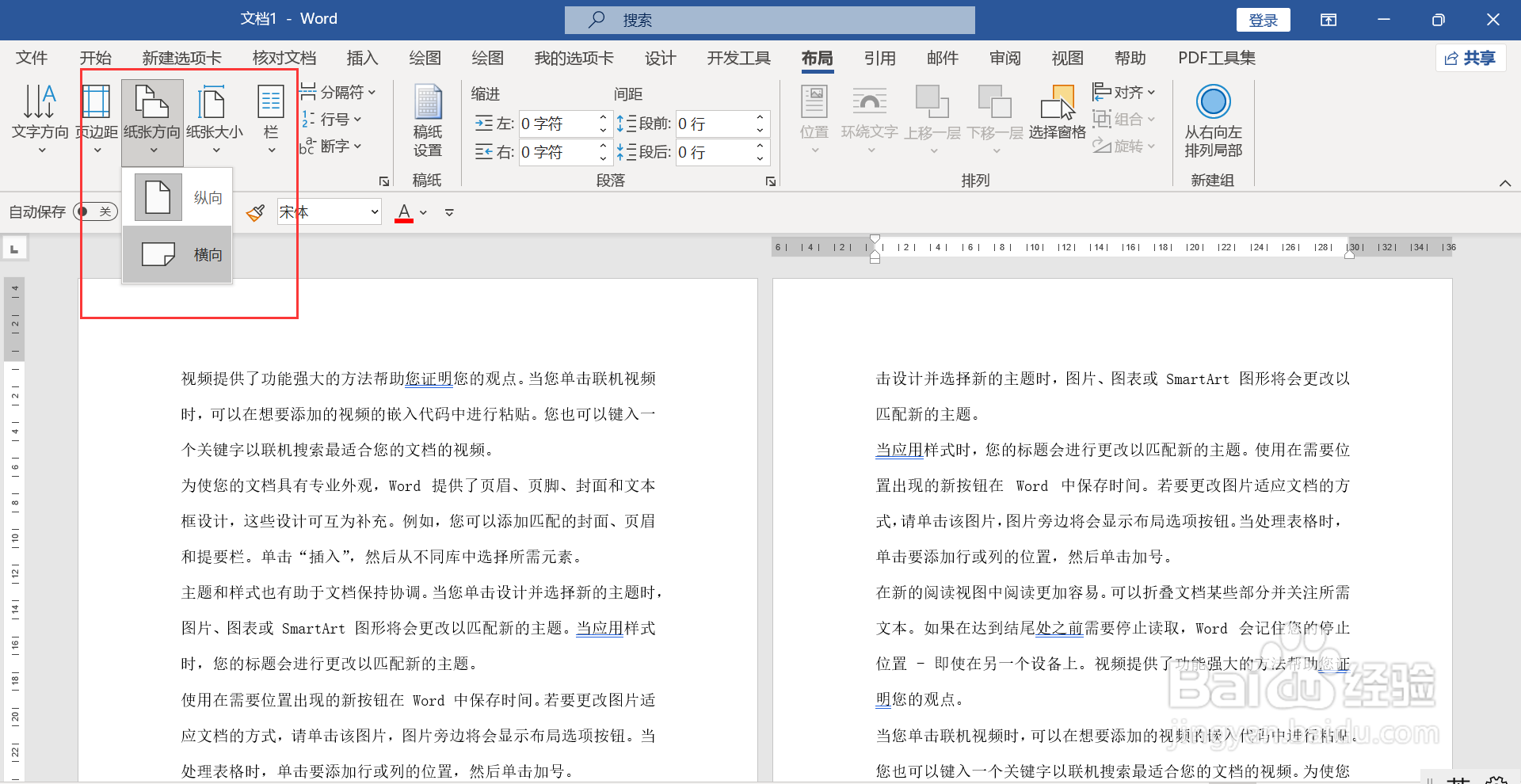Open the 段落 paragraph dialog launcher
This screenshot has height=784, width=1521.
[770, 181]
